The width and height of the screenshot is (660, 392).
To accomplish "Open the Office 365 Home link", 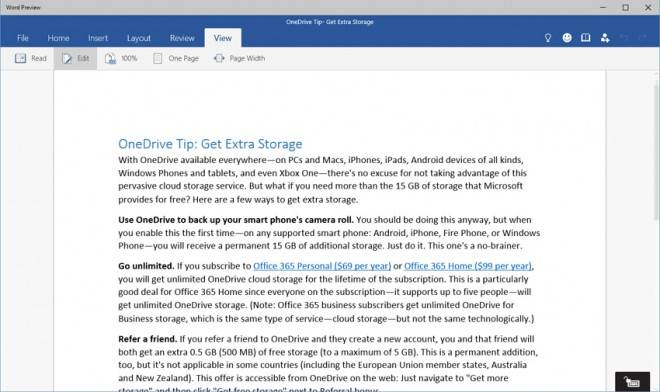I will [468, 266].
